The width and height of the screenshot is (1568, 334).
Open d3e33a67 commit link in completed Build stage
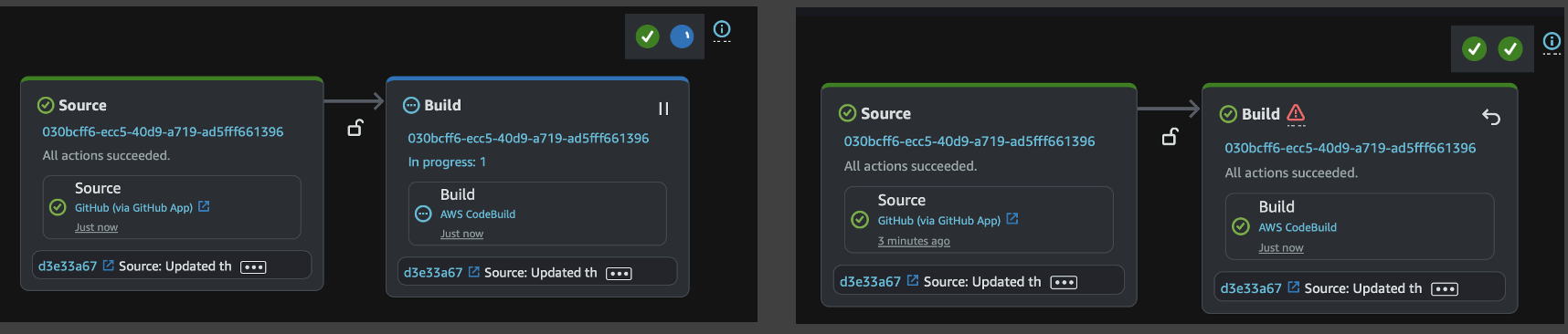(1251, 288)
